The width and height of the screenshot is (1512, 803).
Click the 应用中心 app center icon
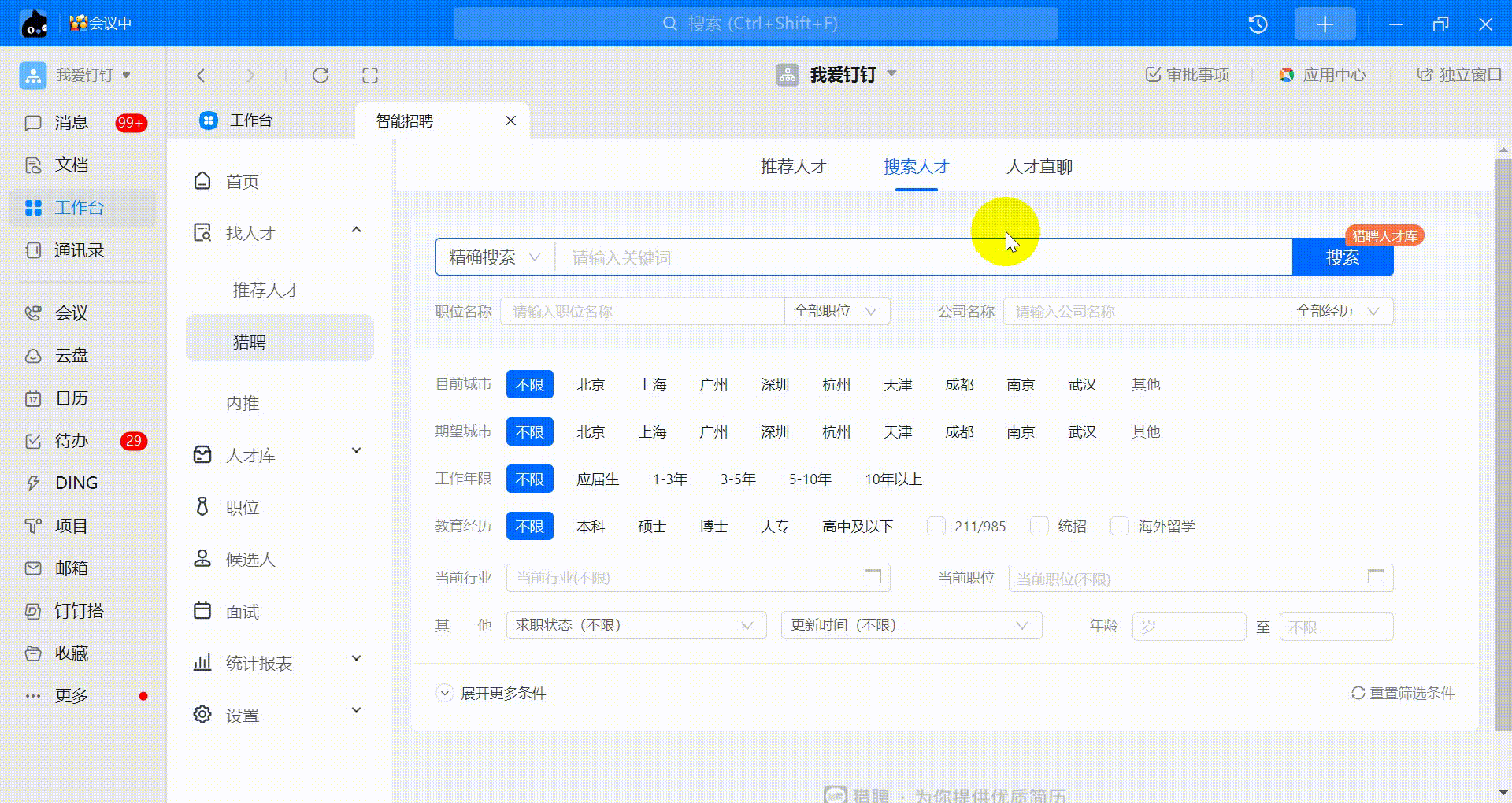[x=1287, y=75]
